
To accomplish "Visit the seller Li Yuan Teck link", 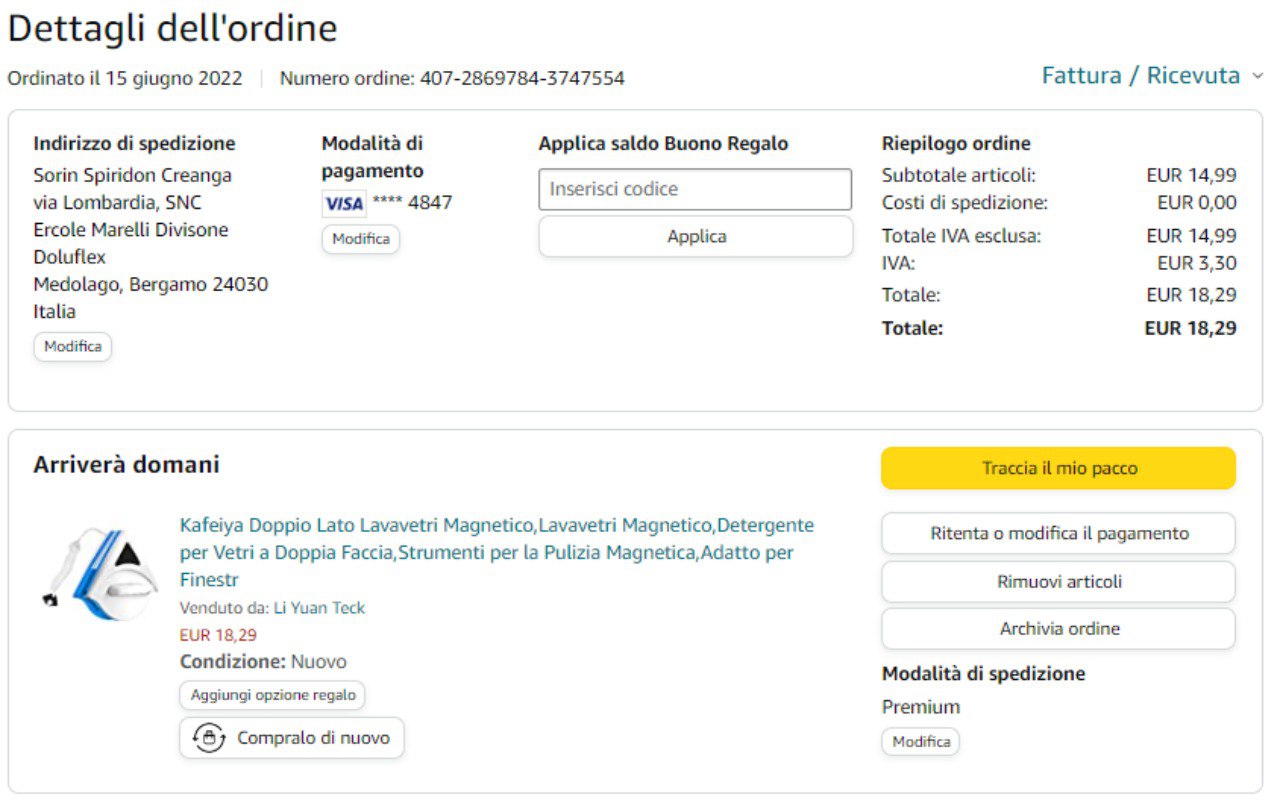I will coord(319,608).
